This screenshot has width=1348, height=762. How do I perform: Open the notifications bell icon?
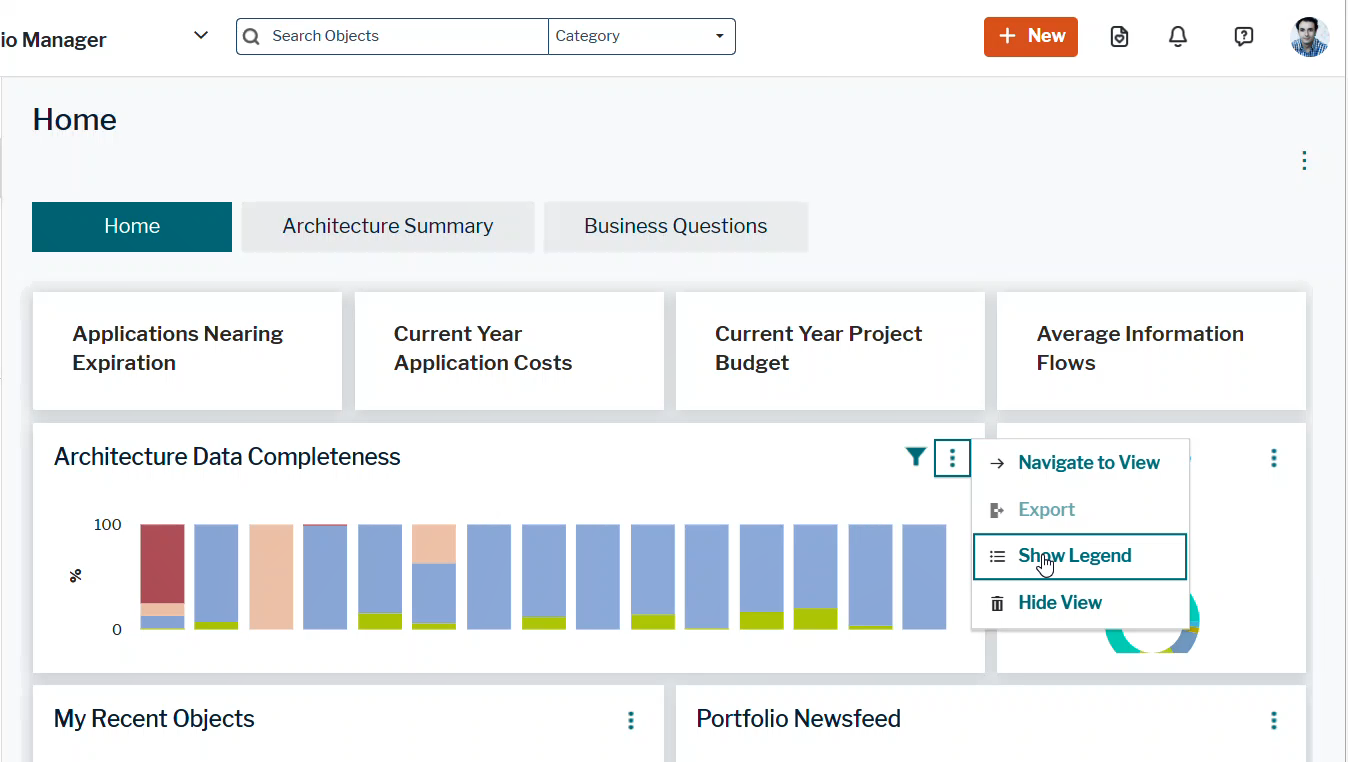point(1178,37)
